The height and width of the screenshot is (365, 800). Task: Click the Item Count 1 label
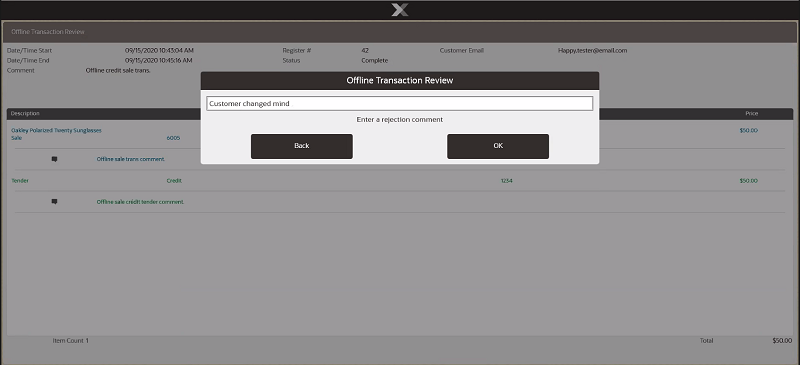[70, 340]
